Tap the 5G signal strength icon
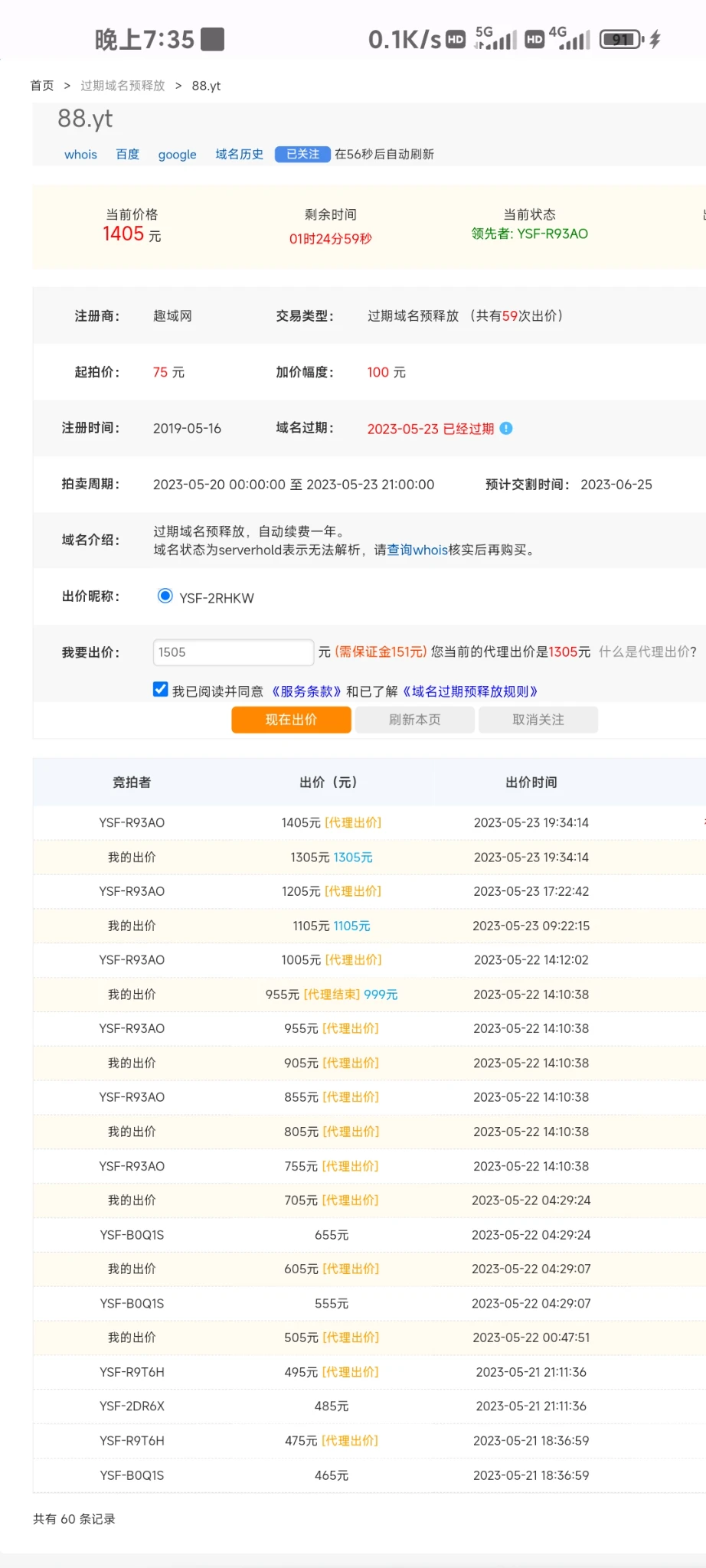The width and height of the screenshot is (706, 1568). (496, 38)
